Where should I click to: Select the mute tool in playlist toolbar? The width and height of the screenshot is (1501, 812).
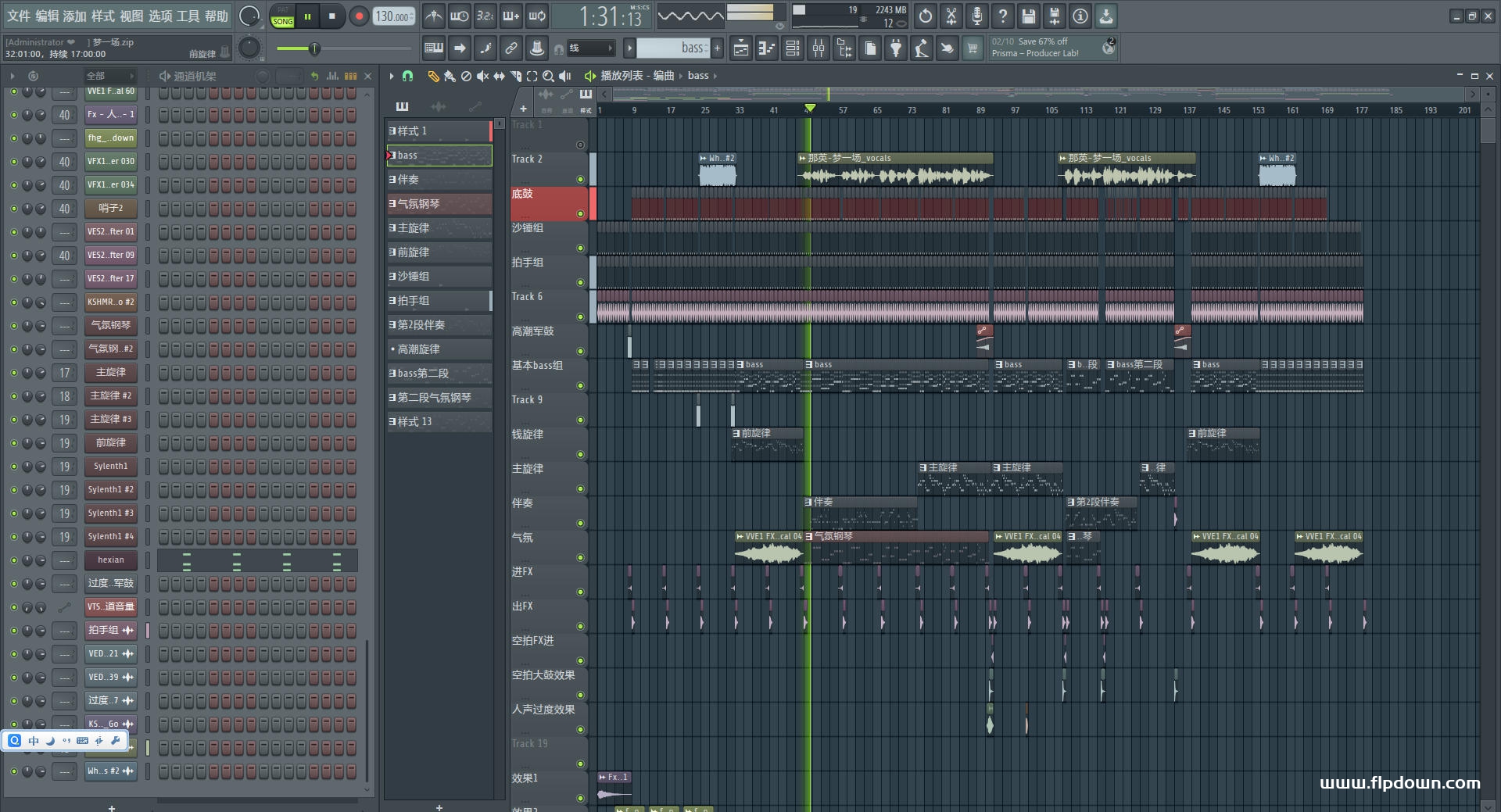(482, 76)
